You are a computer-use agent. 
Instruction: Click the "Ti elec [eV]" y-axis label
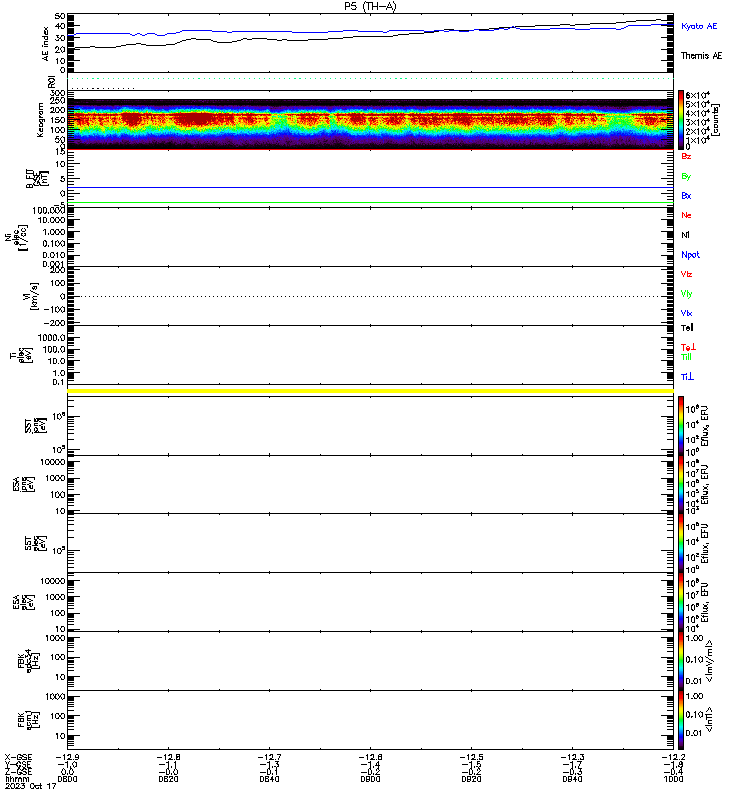[x=21, y=355]
